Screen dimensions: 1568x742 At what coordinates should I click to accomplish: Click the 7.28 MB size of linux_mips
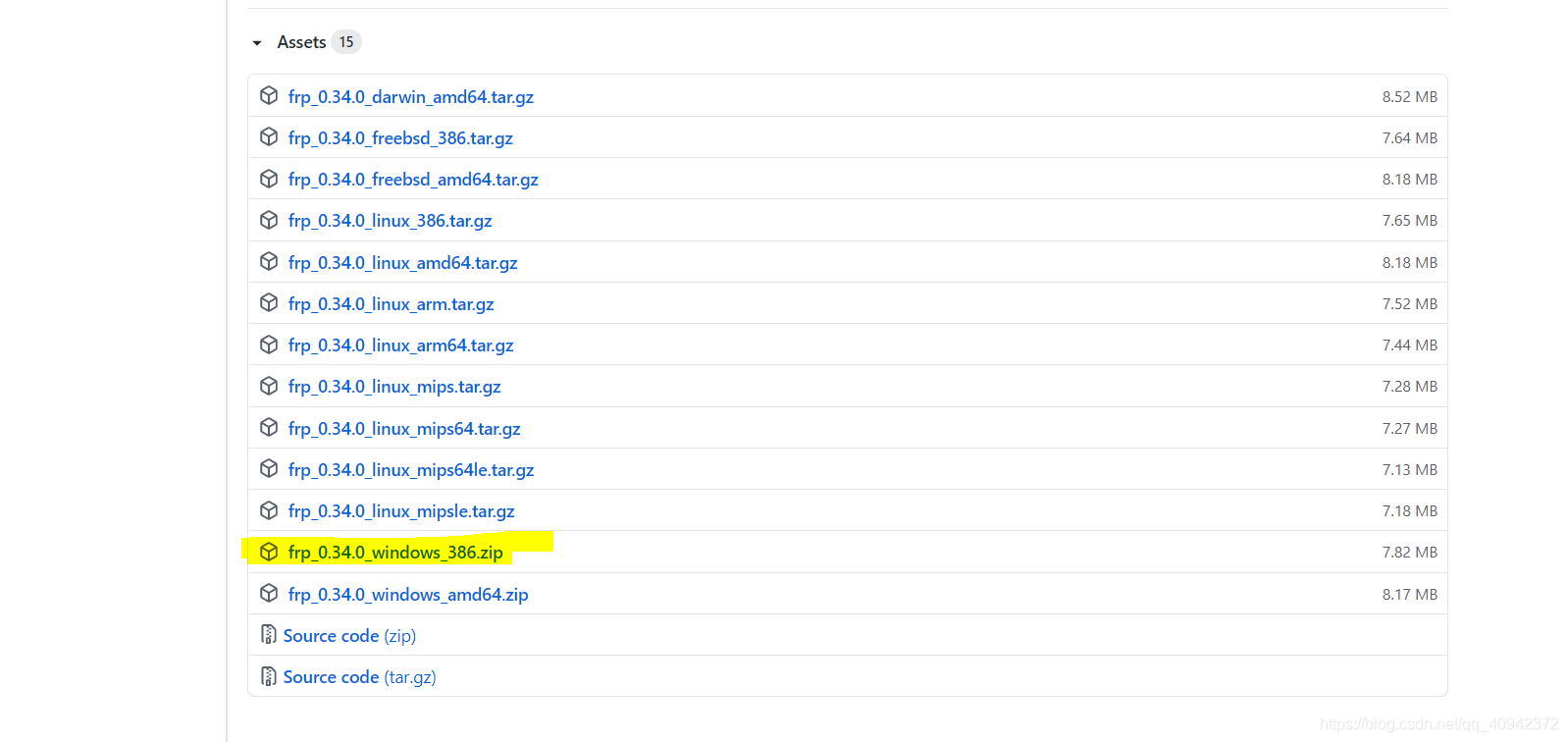pyautogui.click(x=1410, y=387)
